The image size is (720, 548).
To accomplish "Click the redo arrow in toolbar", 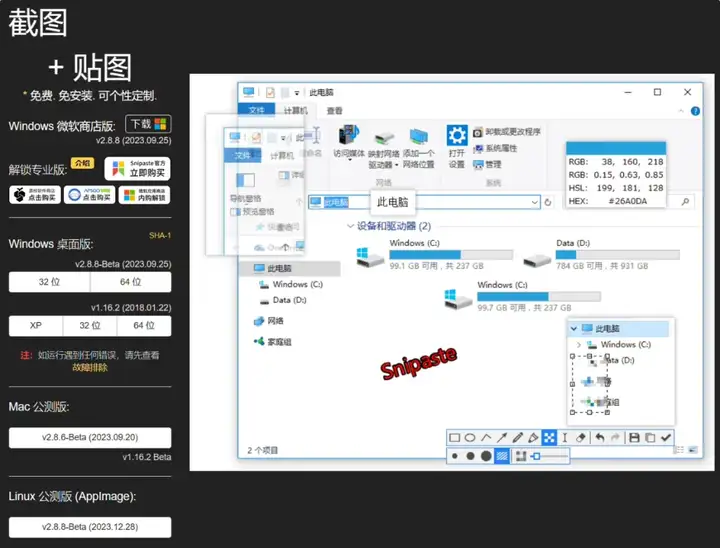I will pyautogui.click(x=615, y=438).
